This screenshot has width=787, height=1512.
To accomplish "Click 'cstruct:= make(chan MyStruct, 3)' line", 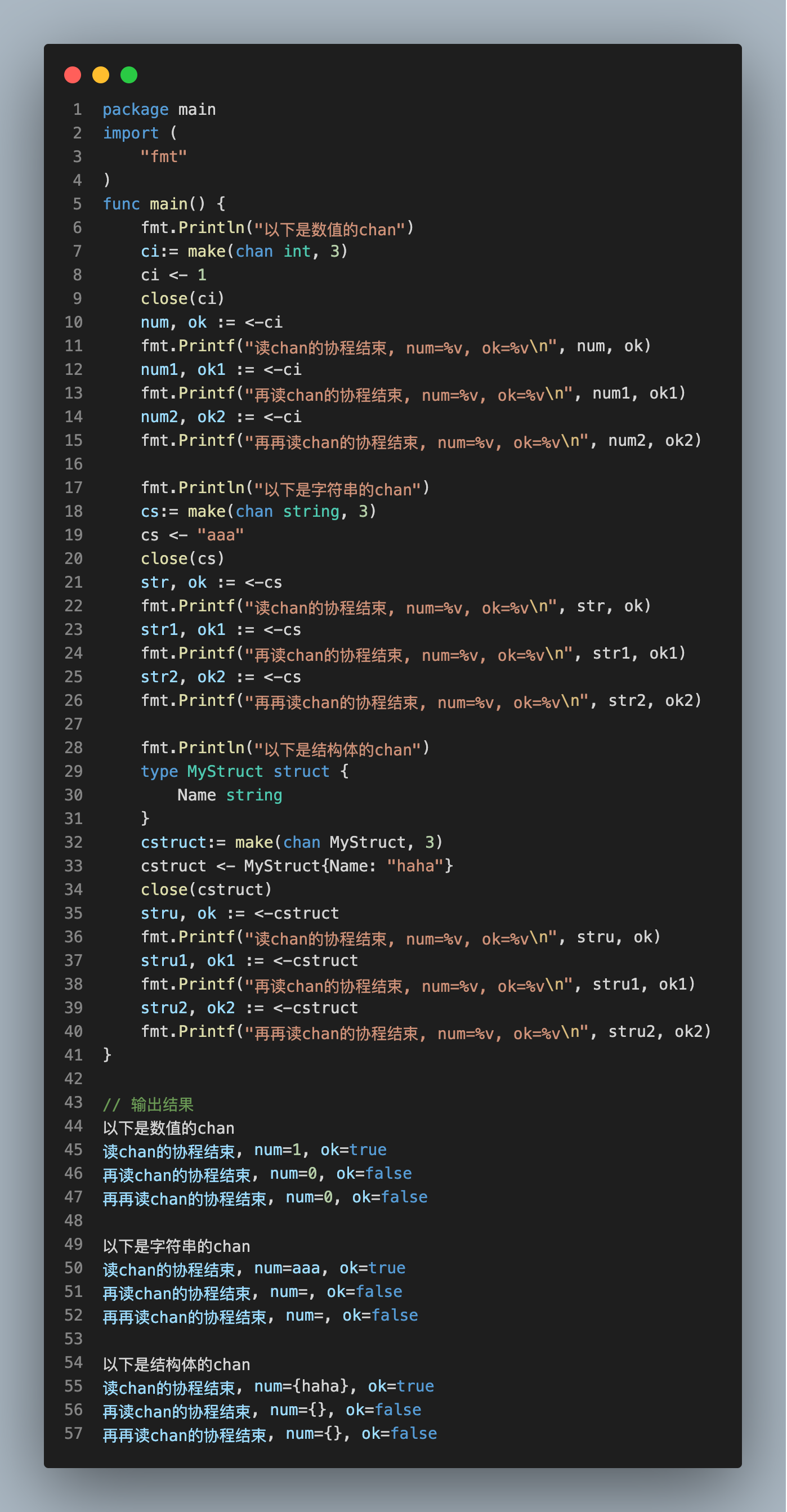I will coord(292,843).
